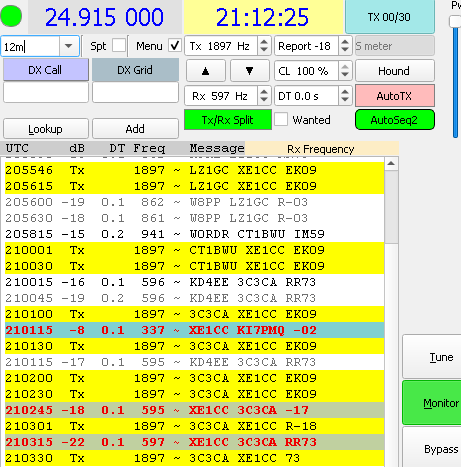Image resolution: width=462 pixels, height=467 pixels.
Task: Focus the DX Call input field
Action: pyautogui.click(x=46, y=92)
